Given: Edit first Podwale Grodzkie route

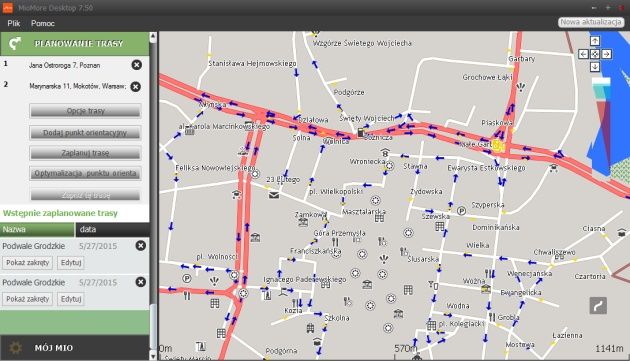Looking at the screenshot, I should tap(71, 263).
